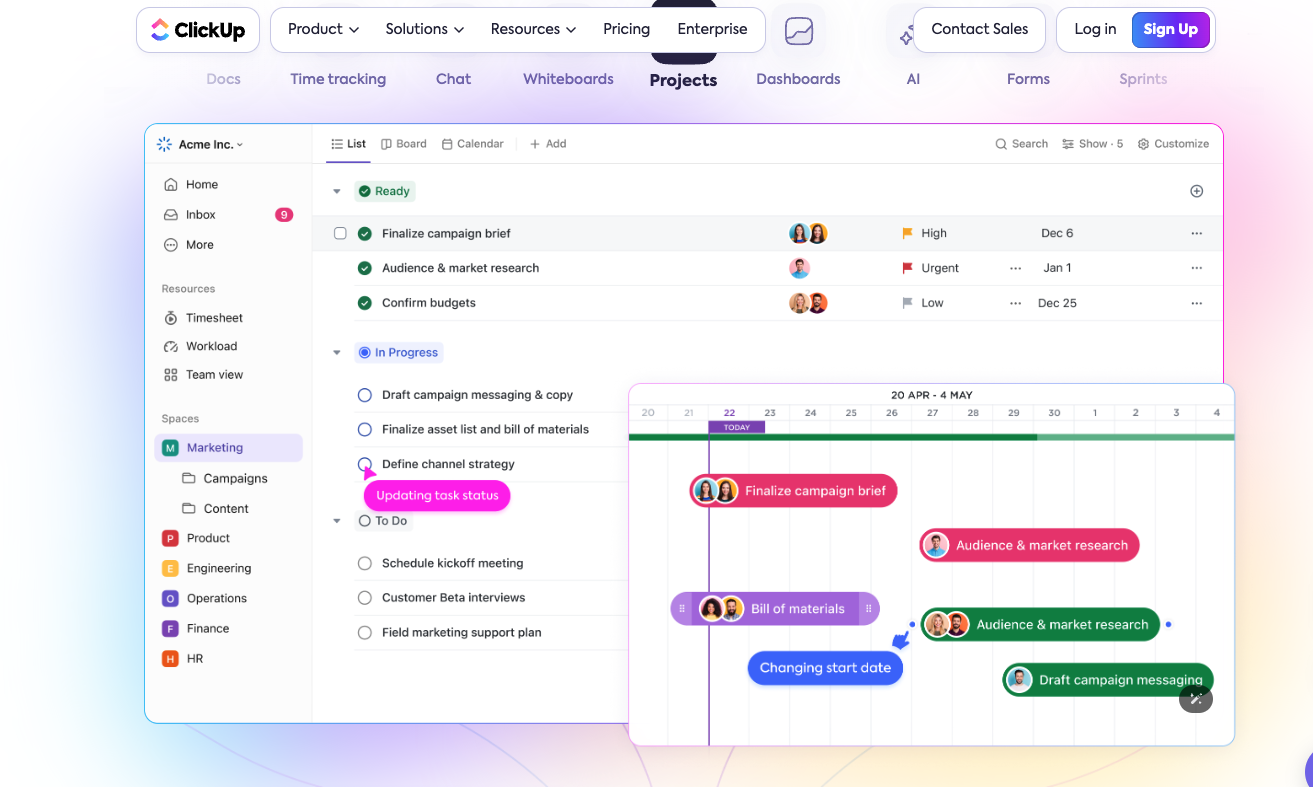Select the Dashboards feature tab
The width and height of the screenshot is (1313, 787).
click(798, 79)
